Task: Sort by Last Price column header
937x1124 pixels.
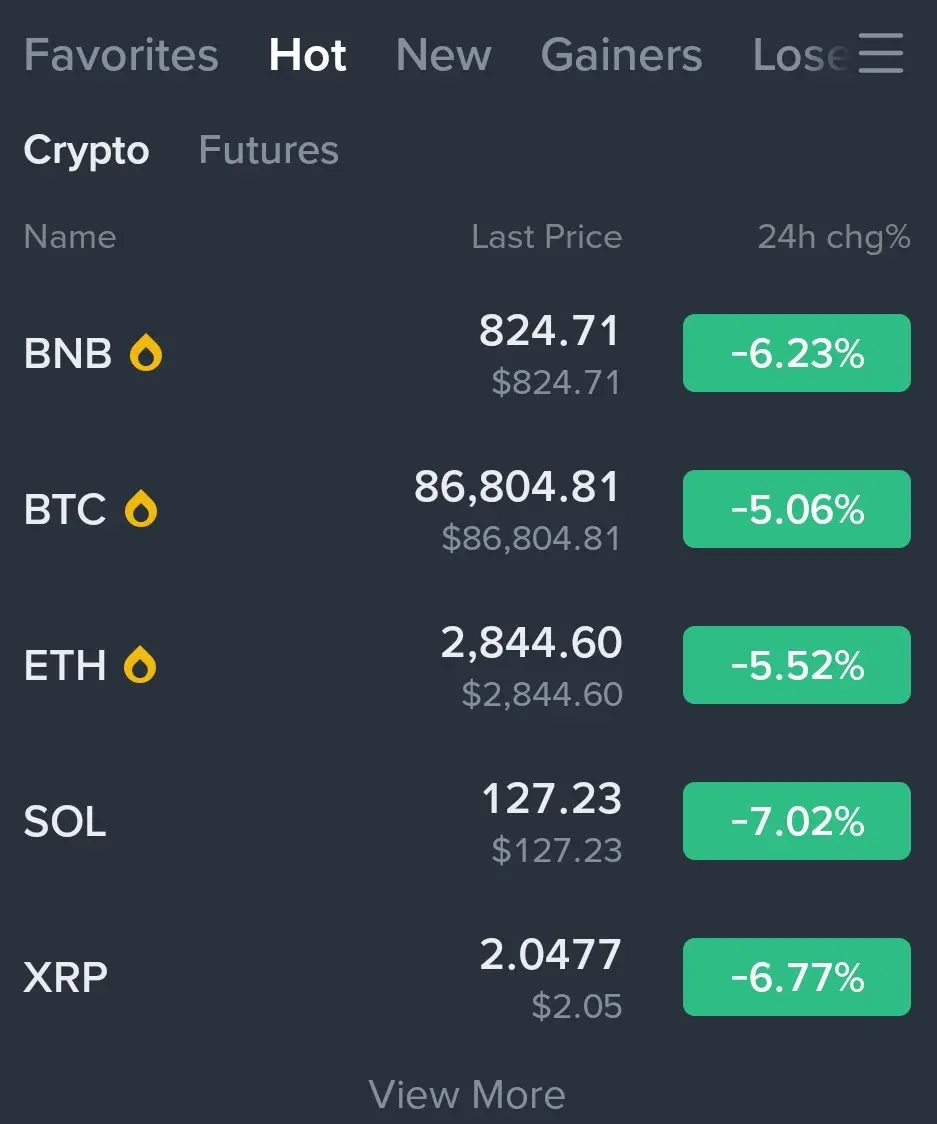Action: coord(546,237)
